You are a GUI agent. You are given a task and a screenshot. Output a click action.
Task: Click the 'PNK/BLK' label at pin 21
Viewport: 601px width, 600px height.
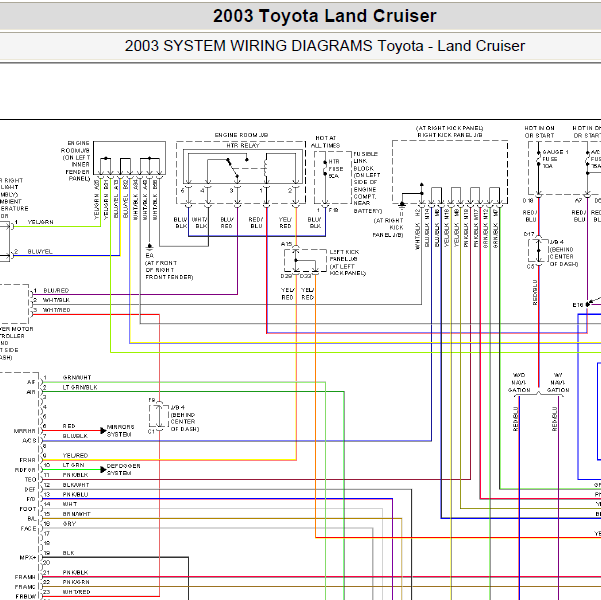coord(75,572)
